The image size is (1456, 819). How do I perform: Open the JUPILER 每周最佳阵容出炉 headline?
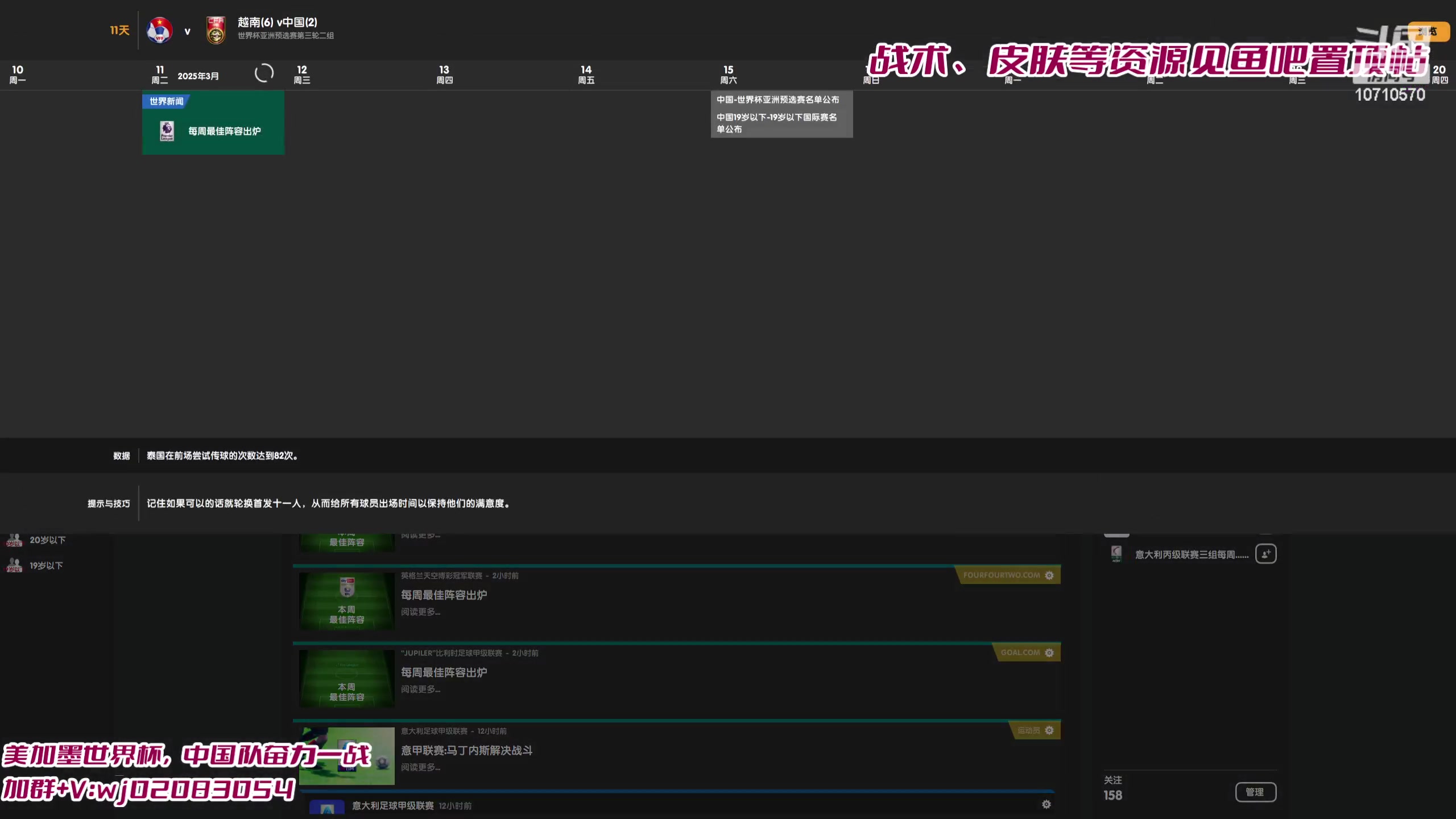(x=444, y=672)
